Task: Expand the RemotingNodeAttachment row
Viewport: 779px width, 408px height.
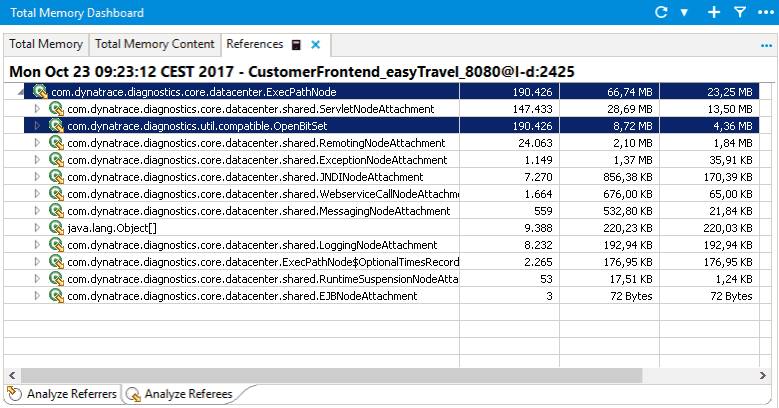Action: 37,143
